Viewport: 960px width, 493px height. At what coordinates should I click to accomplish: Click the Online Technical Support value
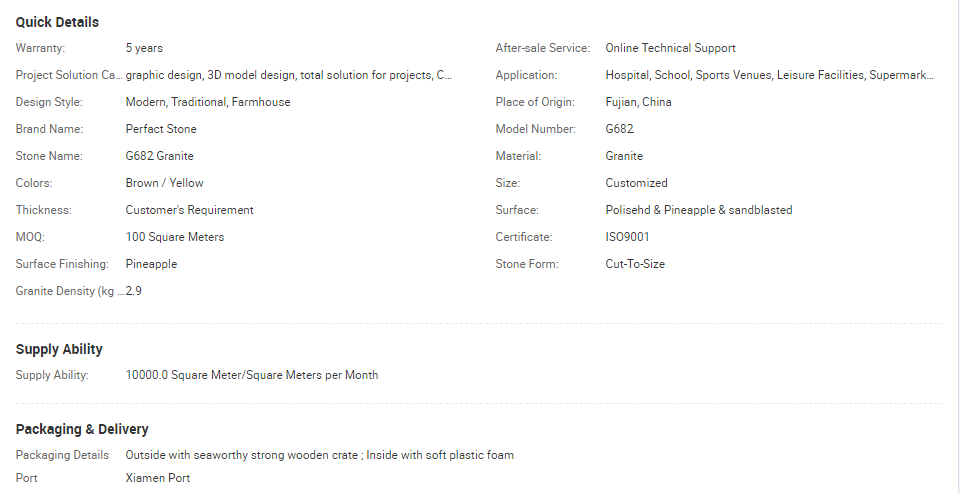(670, 48)
